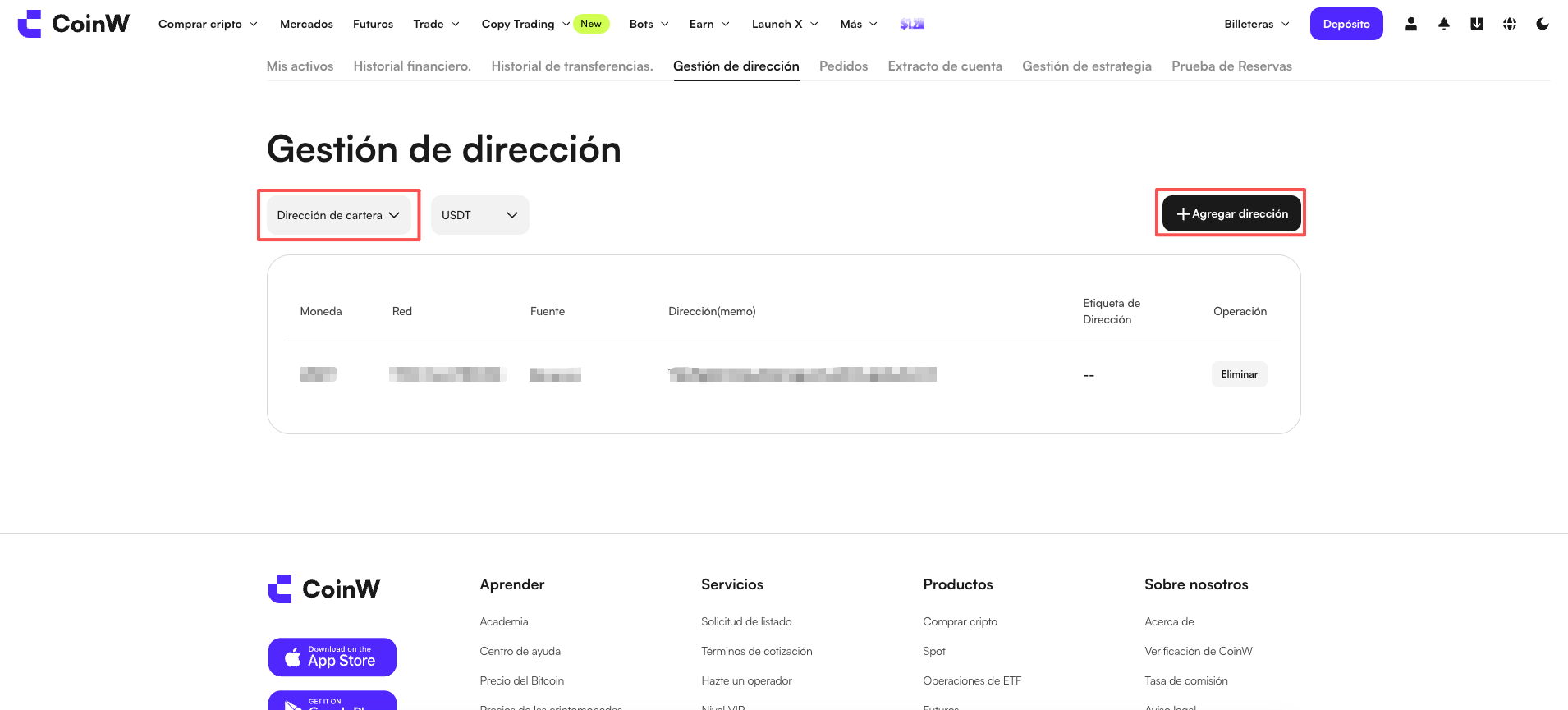The width and height of the screenshot is (1568, 710).
Task: Expand the Comprar cripto menu
Action: (208, 24)
